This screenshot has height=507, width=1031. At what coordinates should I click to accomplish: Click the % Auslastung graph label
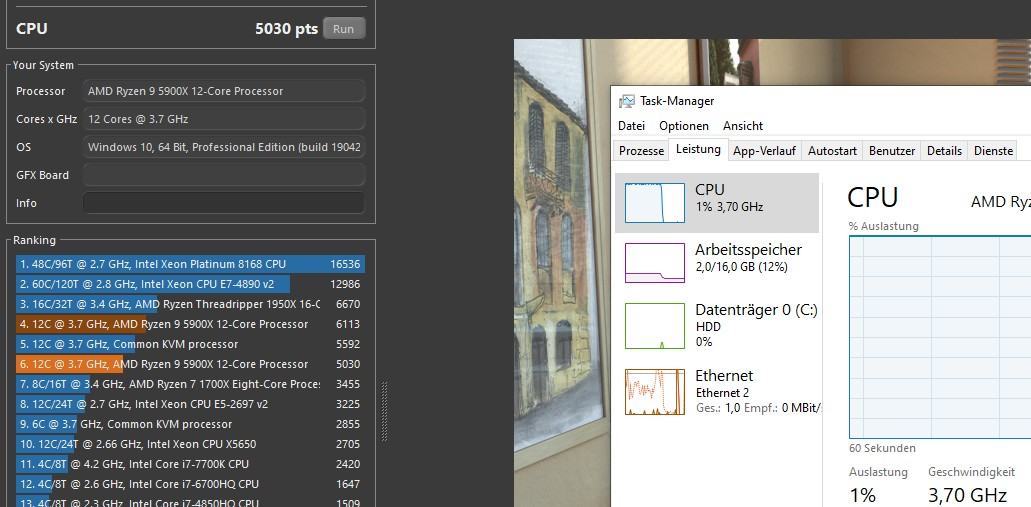(x=884, y=226)
